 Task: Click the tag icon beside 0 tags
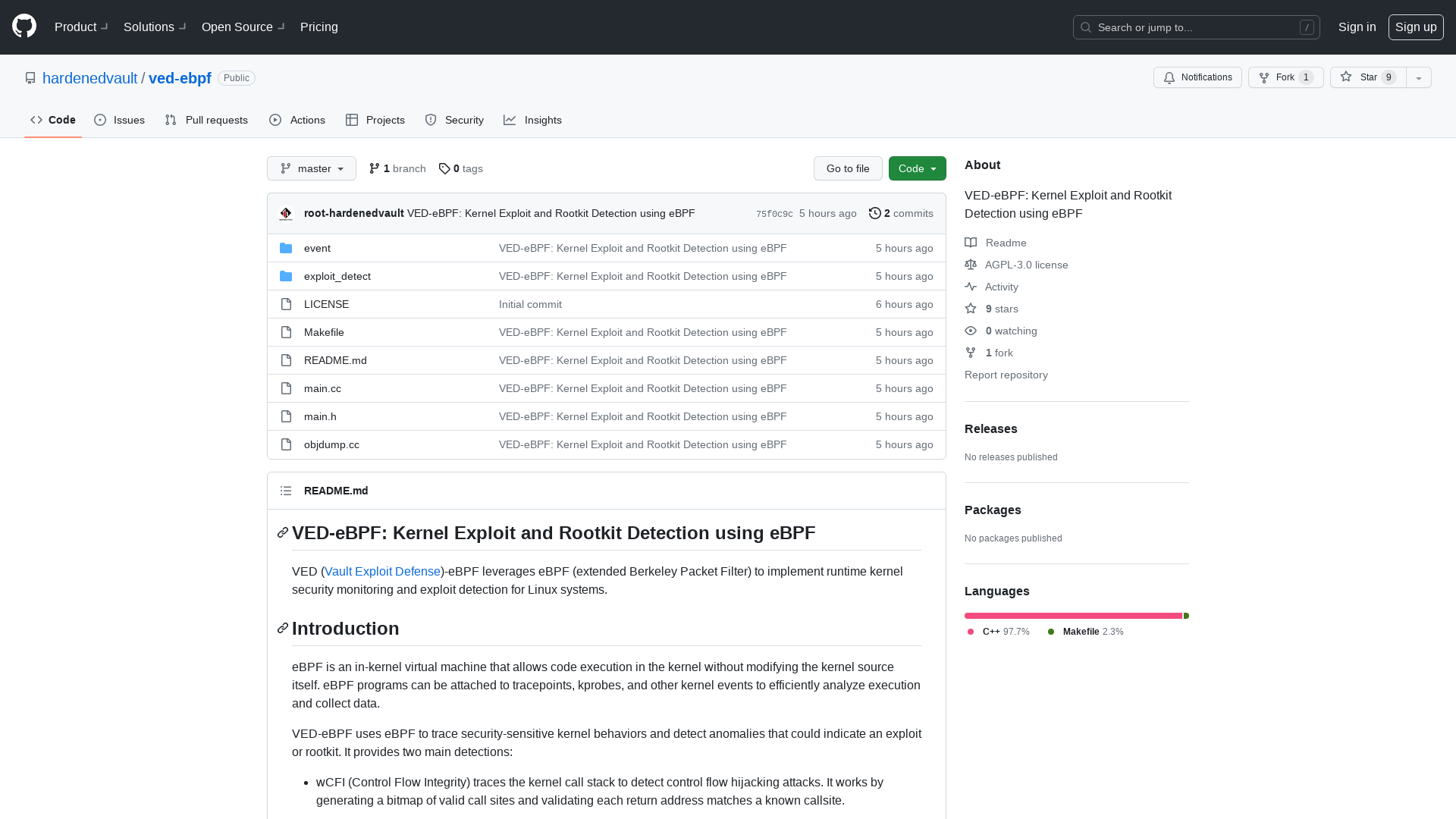[x=444, y=168]
